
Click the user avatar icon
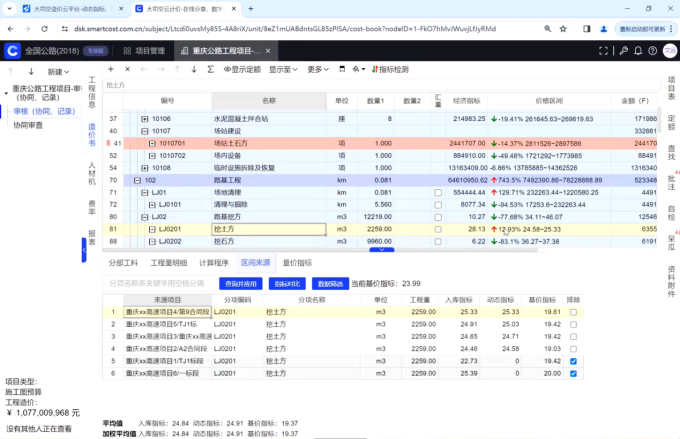(669, 50)
